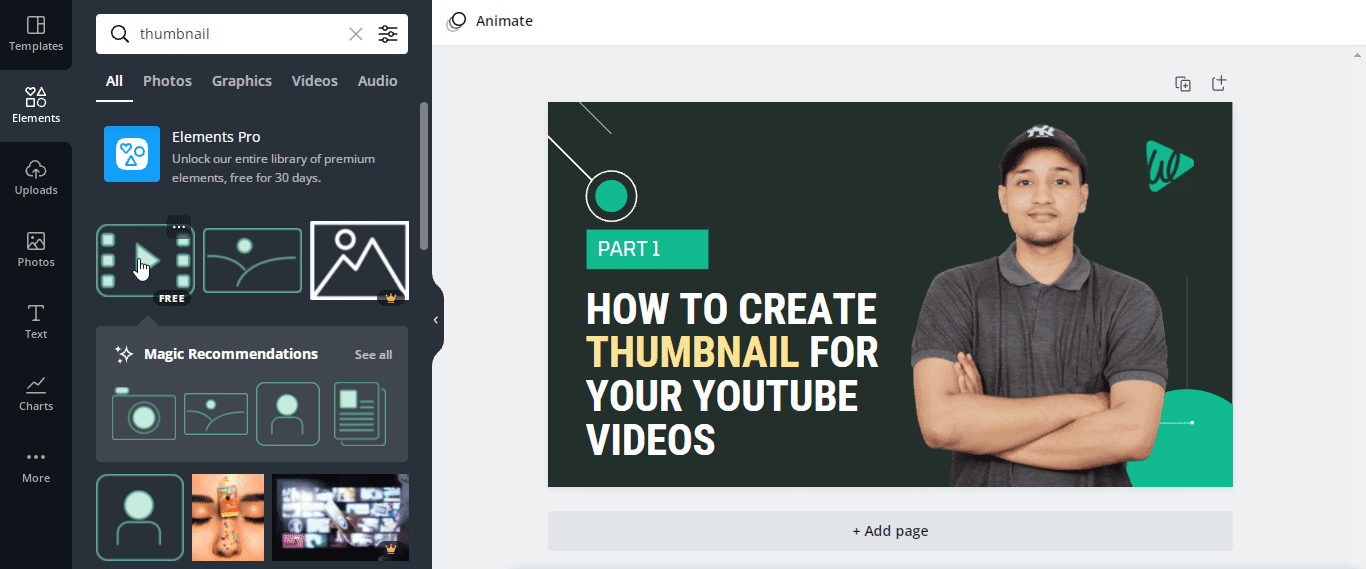The image size is (1366, 569).
Task: Open the Uploads sidebar tab
Action: (x=36, y=178)
